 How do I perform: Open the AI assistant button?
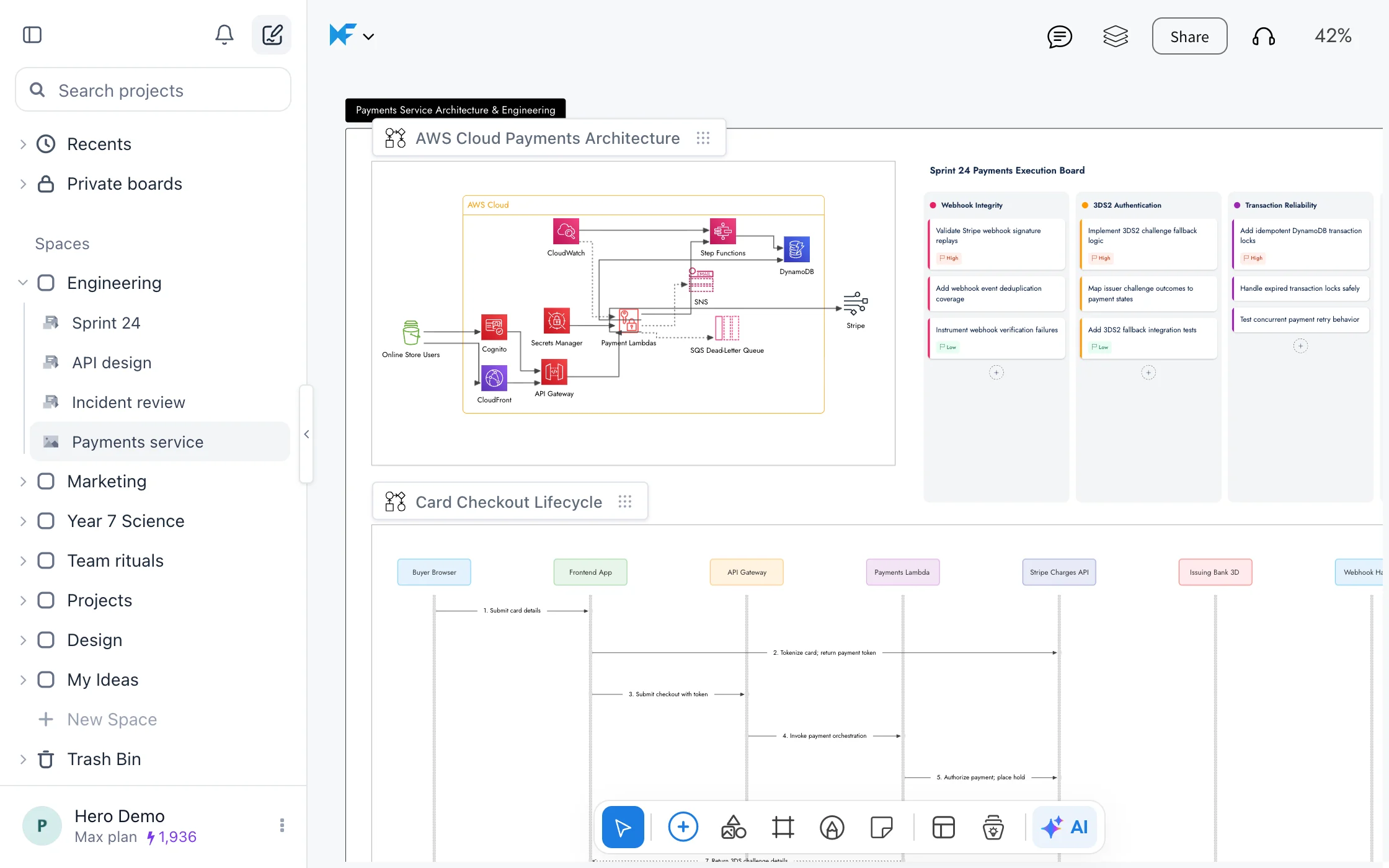point(1065,827)
